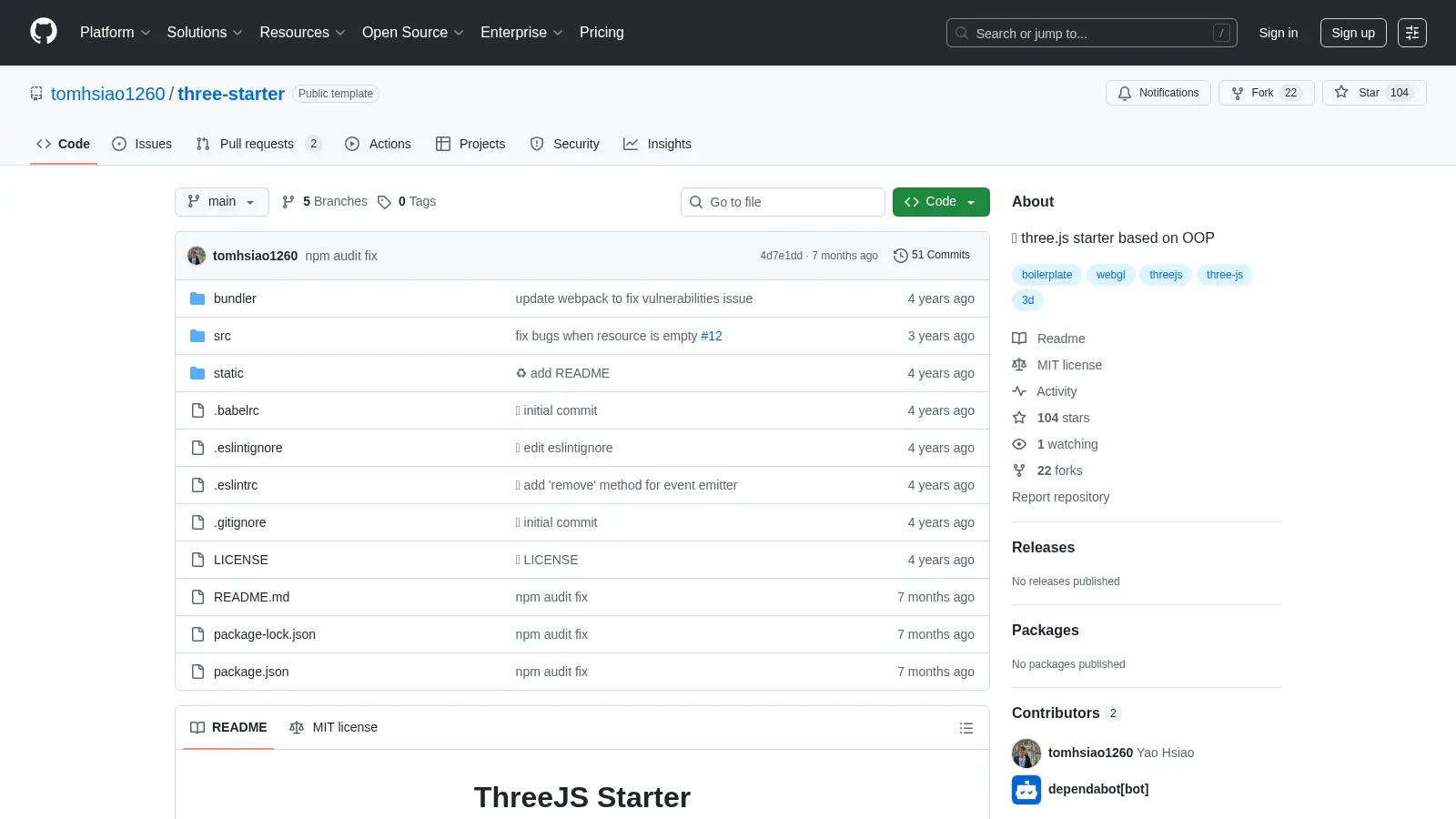Open the Projects tab
This screenshot has width=1456, height=819.
(470, 144)
